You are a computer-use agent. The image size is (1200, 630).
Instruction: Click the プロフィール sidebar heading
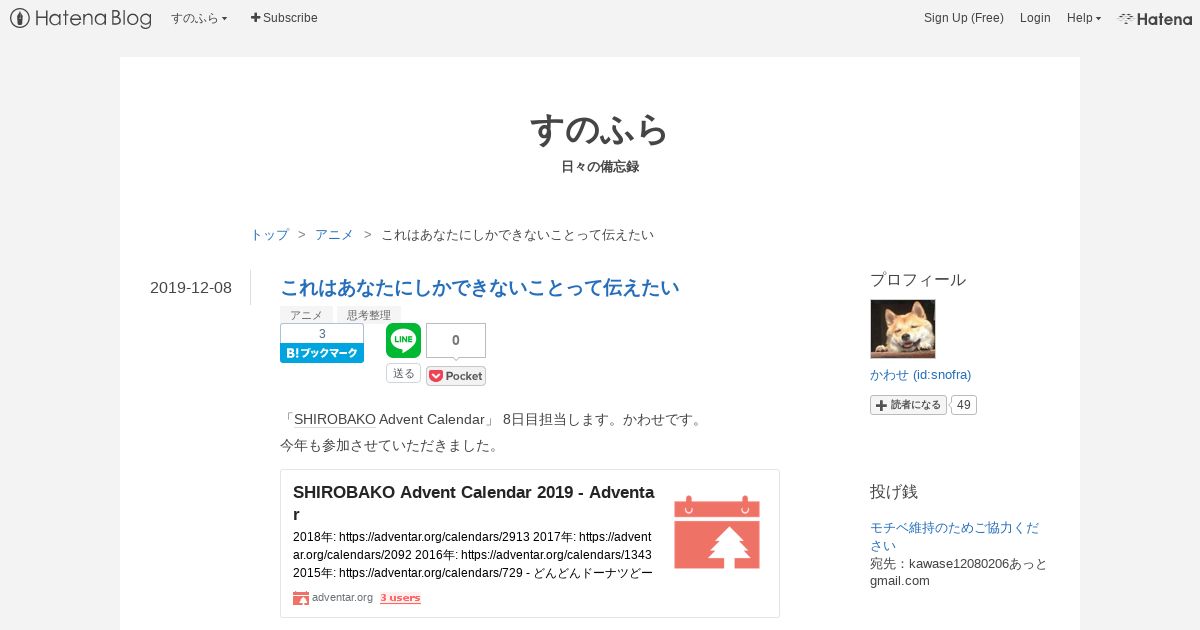pyautogui.click(x=918, y=280)
